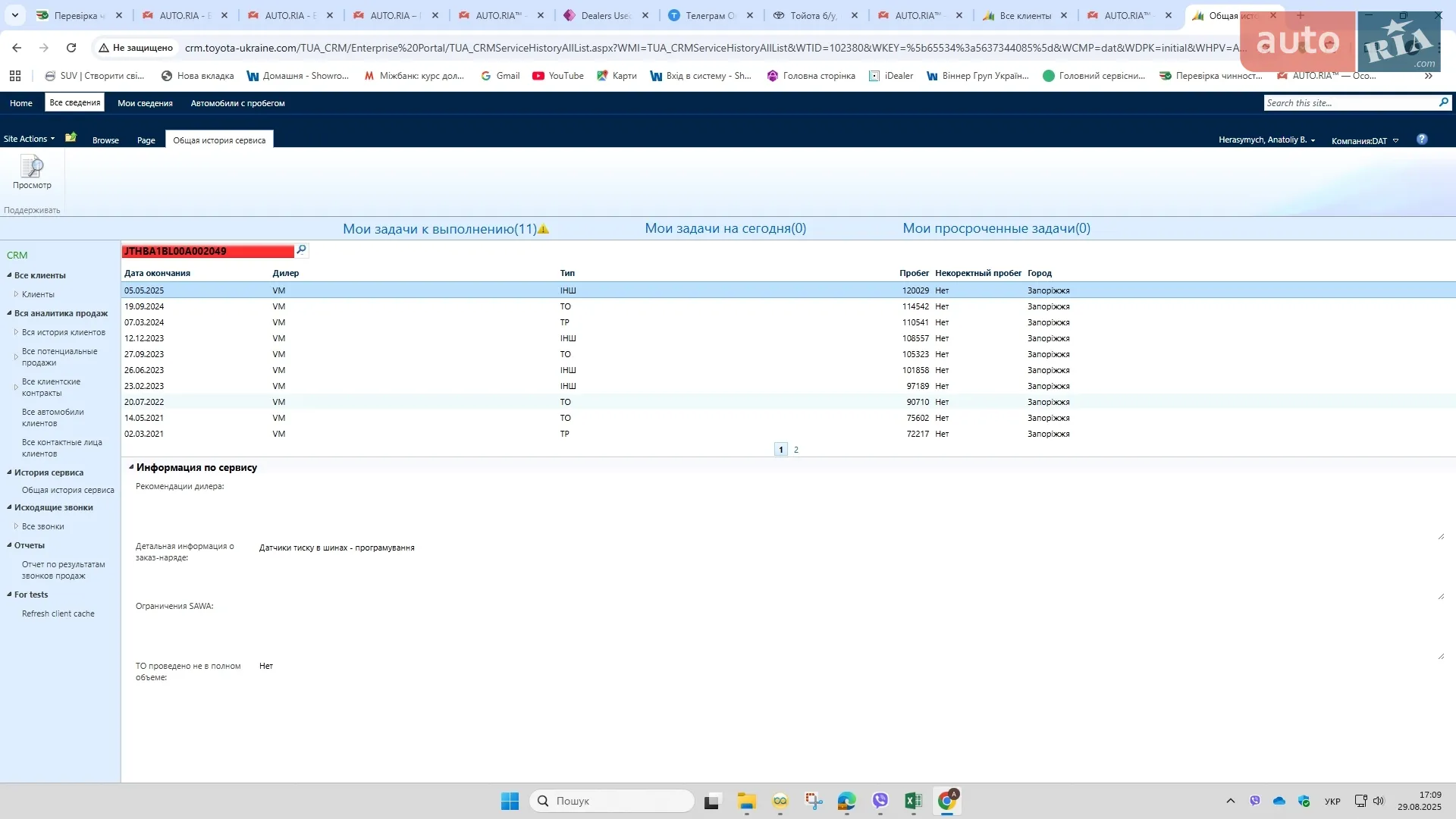Reload the page with the browser refresh icon
Screen dimensions: 1456x819
click(71, 48)
